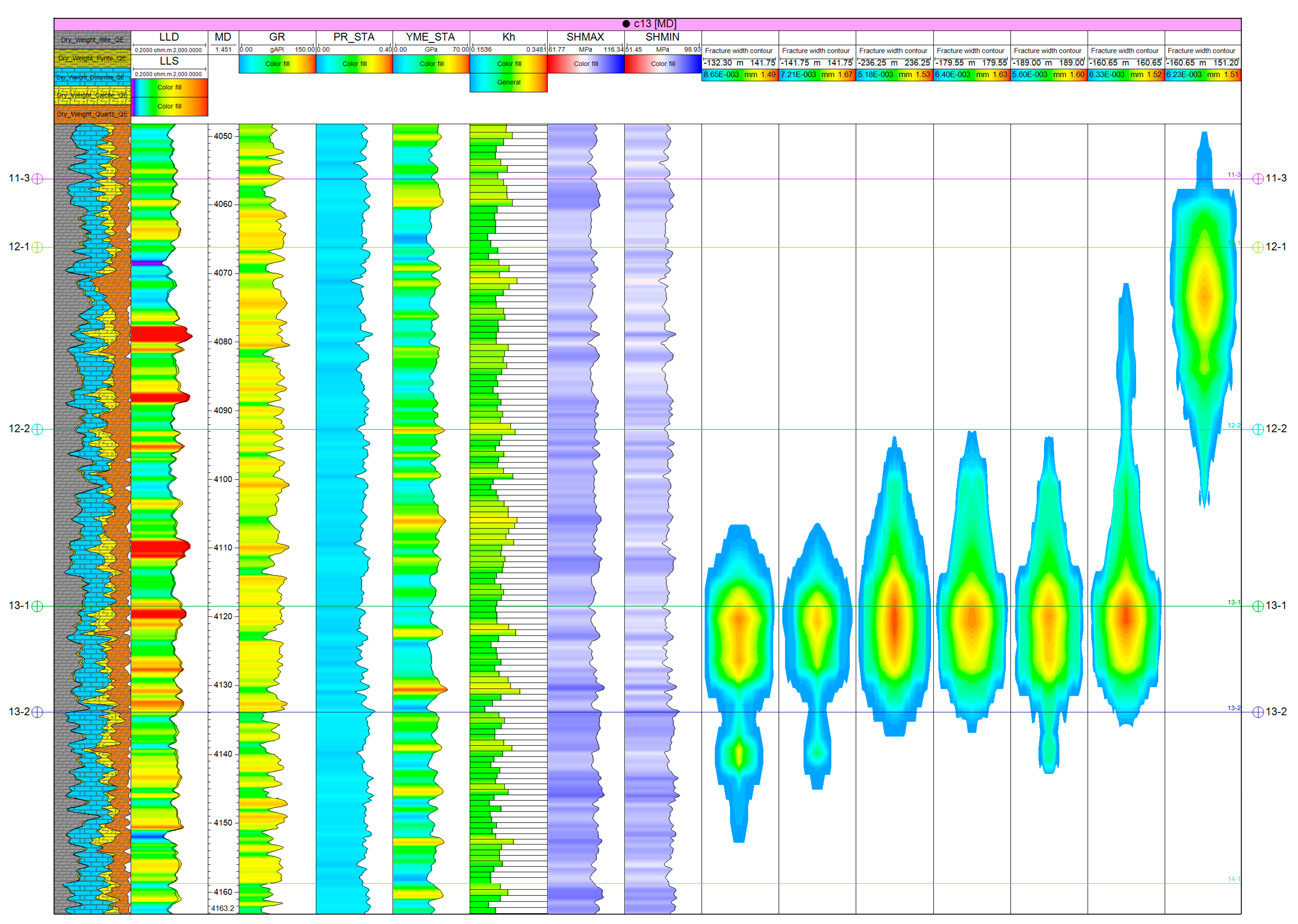Click the -179.55 m 179.55 fracture range
This screenshot has height=924, width=1298.
971,62
